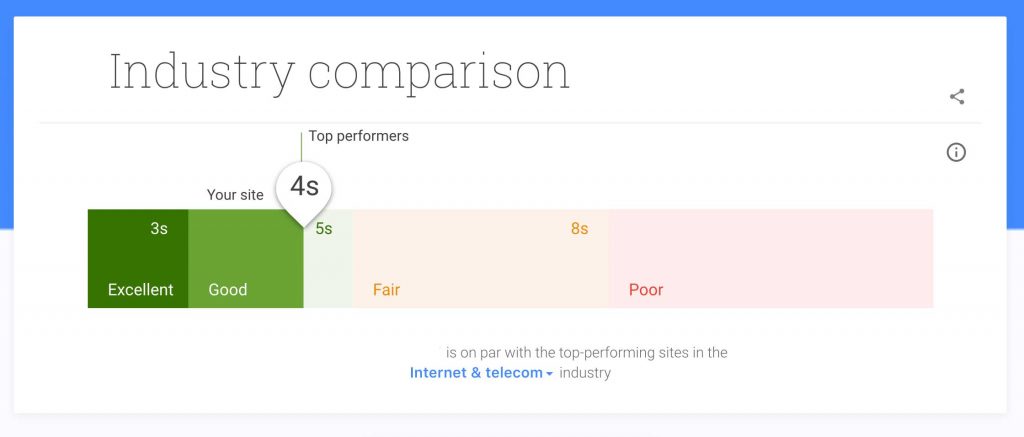Click the Fair orange segment
This screenshot has height=437, width=1024.
click(x=481, y=259)
